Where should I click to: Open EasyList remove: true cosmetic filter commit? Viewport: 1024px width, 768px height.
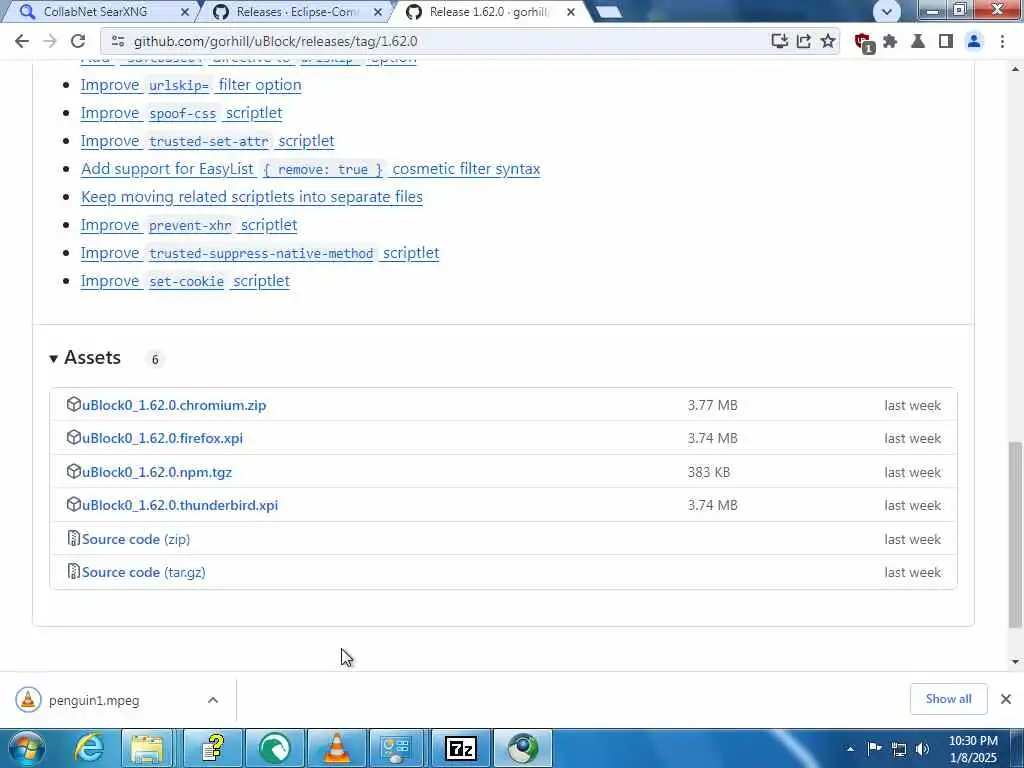click(310, 169)
